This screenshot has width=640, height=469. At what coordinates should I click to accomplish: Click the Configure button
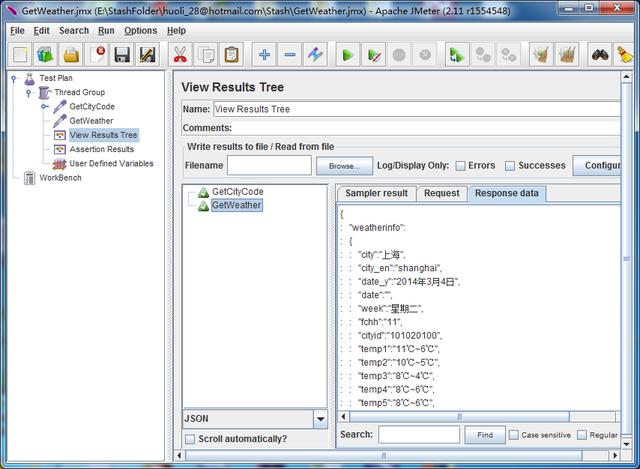(x=597, y=166)
